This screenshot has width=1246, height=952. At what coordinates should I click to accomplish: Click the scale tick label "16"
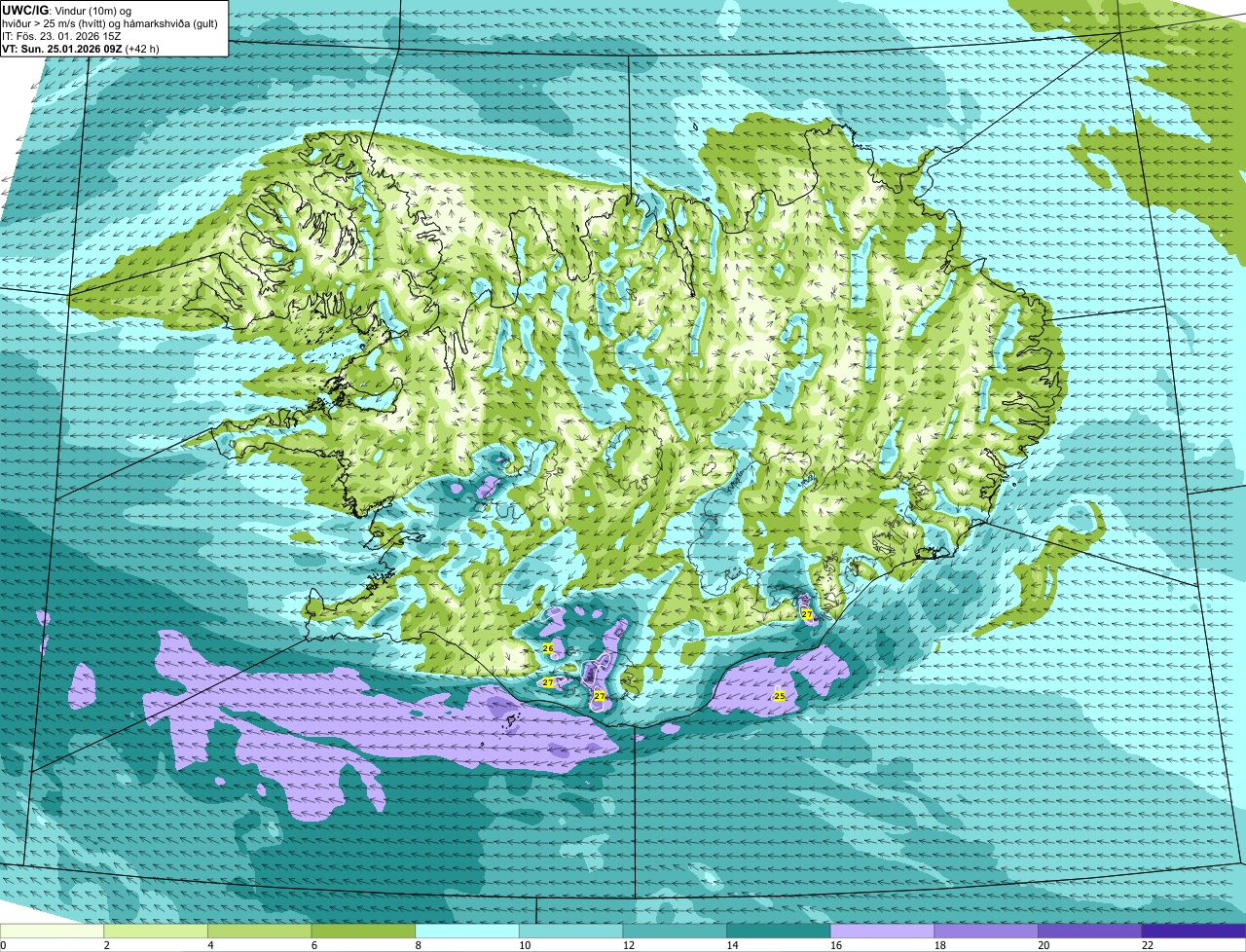835,945
